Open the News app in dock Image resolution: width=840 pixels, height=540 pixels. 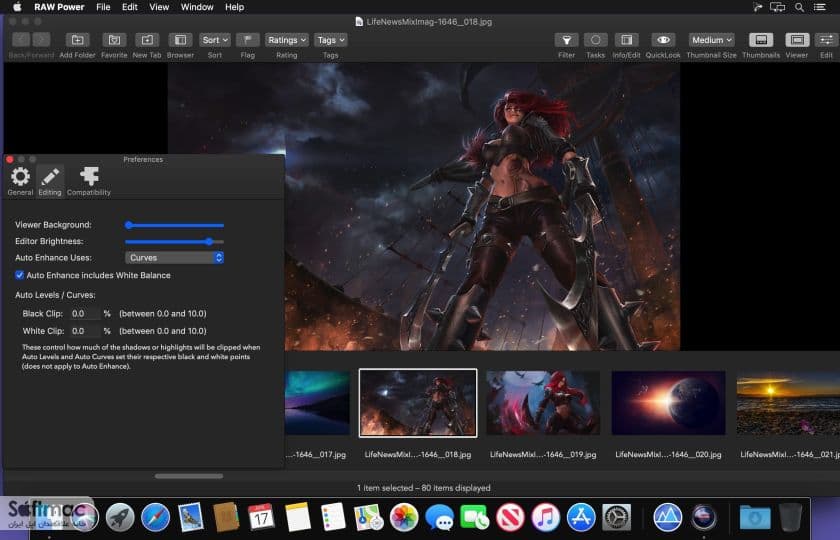click(x=510, y=518)
